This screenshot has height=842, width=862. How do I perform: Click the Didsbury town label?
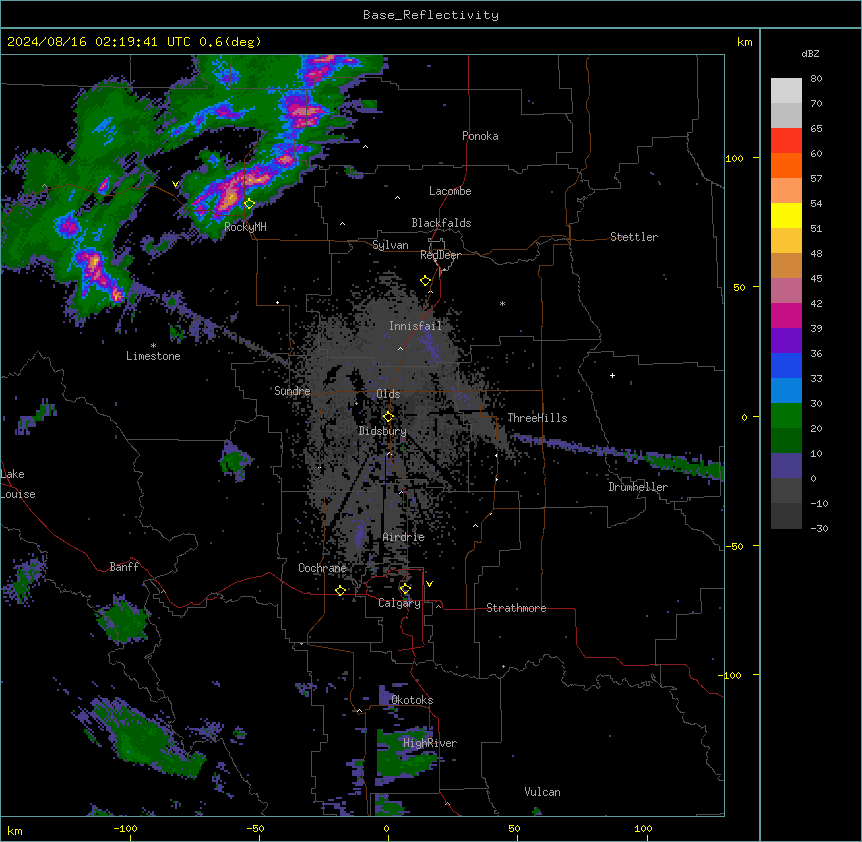[383, 431]
